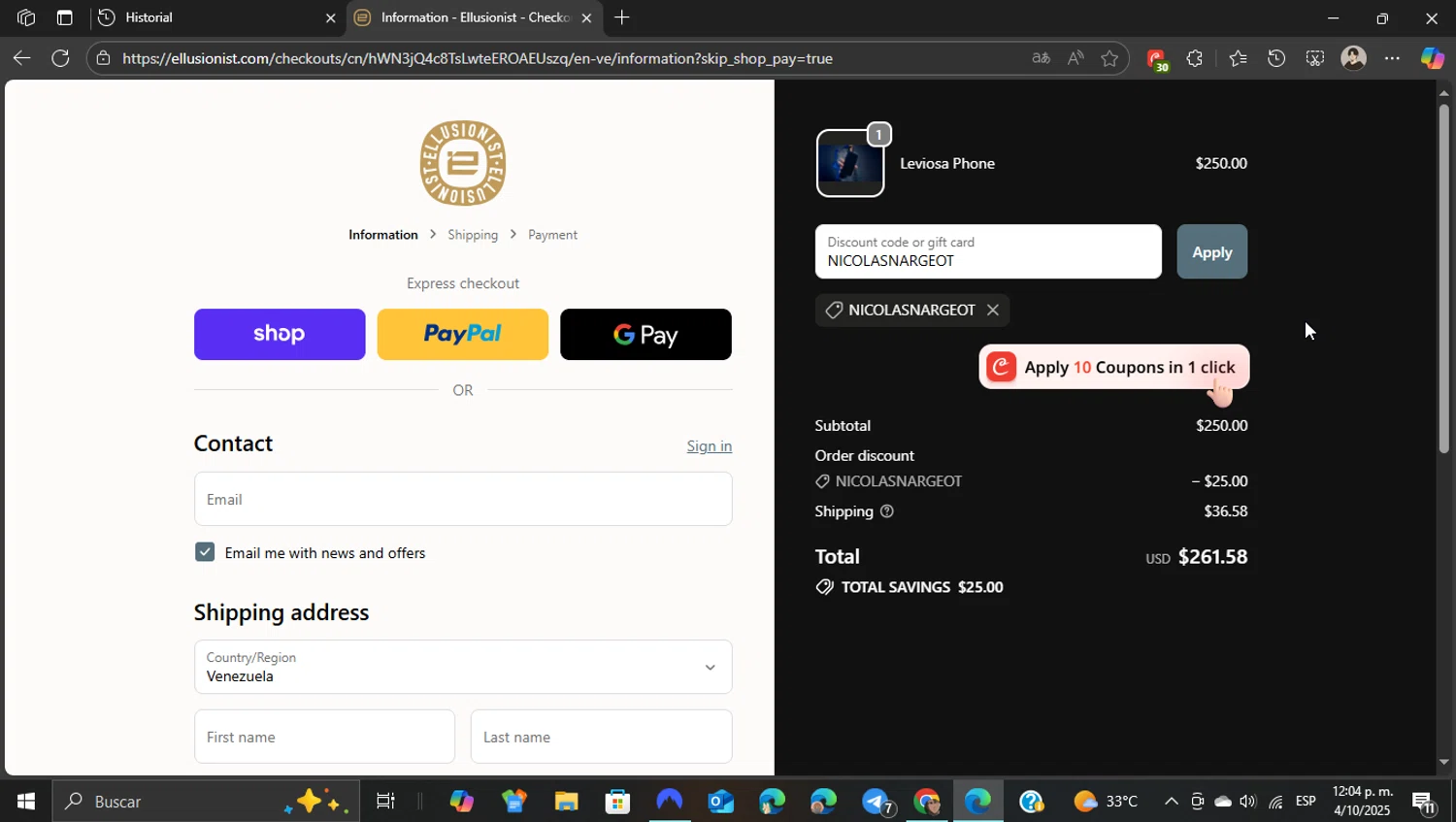
Task: Add page to favorites star
Action: pyautogui.click(x=1109, y=58)
